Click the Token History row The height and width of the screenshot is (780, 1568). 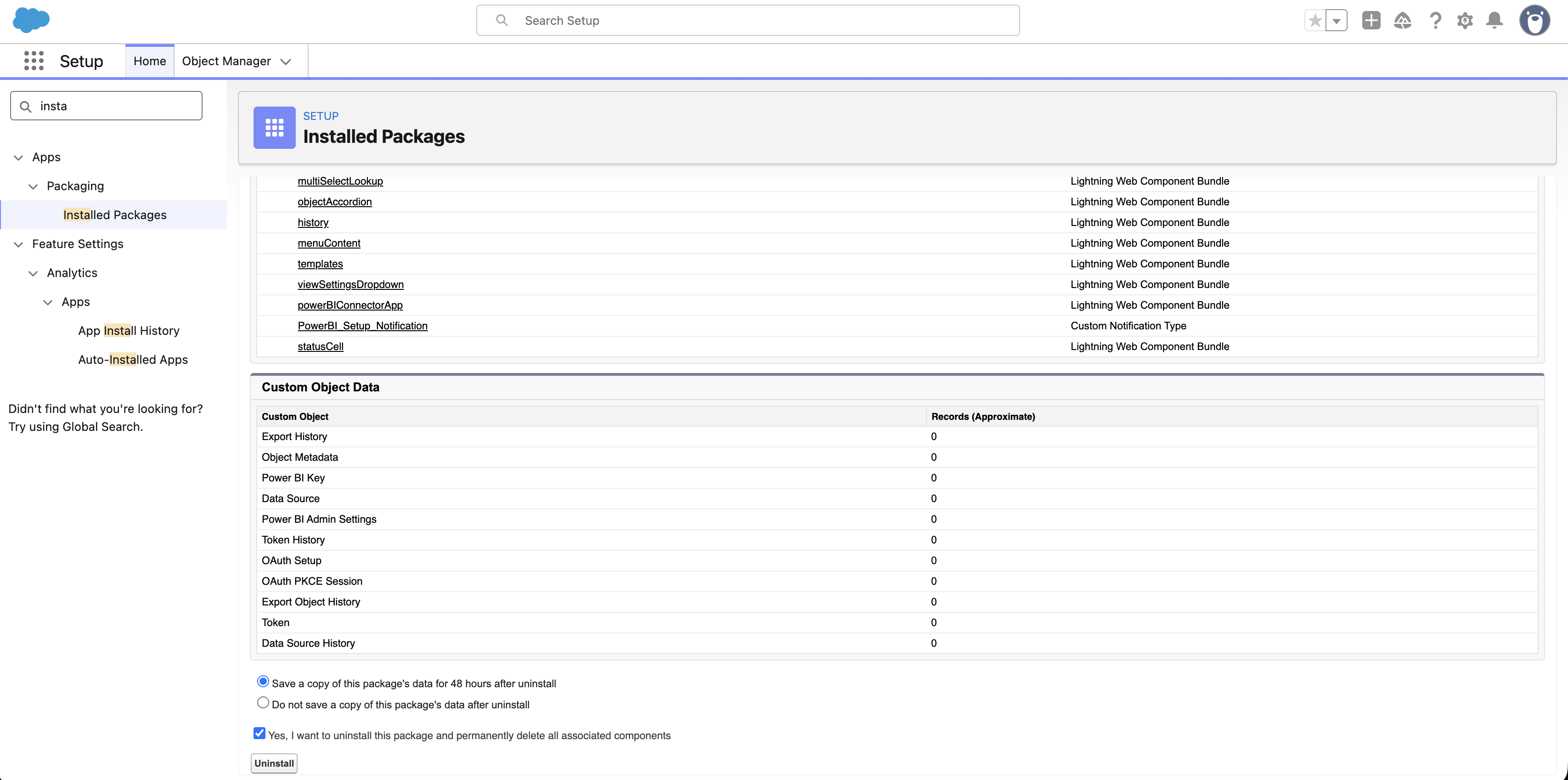[897, 540]
